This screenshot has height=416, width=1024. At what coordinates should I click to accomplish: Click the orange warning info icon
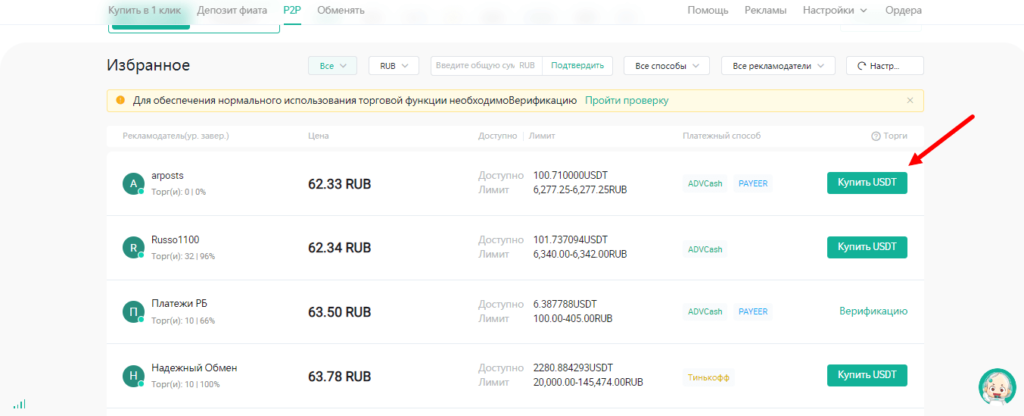coord(120,100)
